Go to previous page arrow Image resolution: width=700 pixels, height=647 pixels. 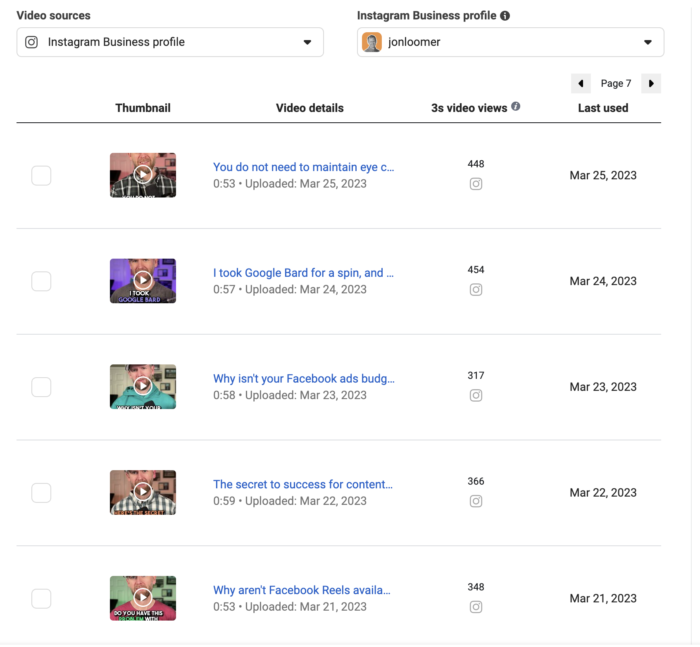point(581,83)
